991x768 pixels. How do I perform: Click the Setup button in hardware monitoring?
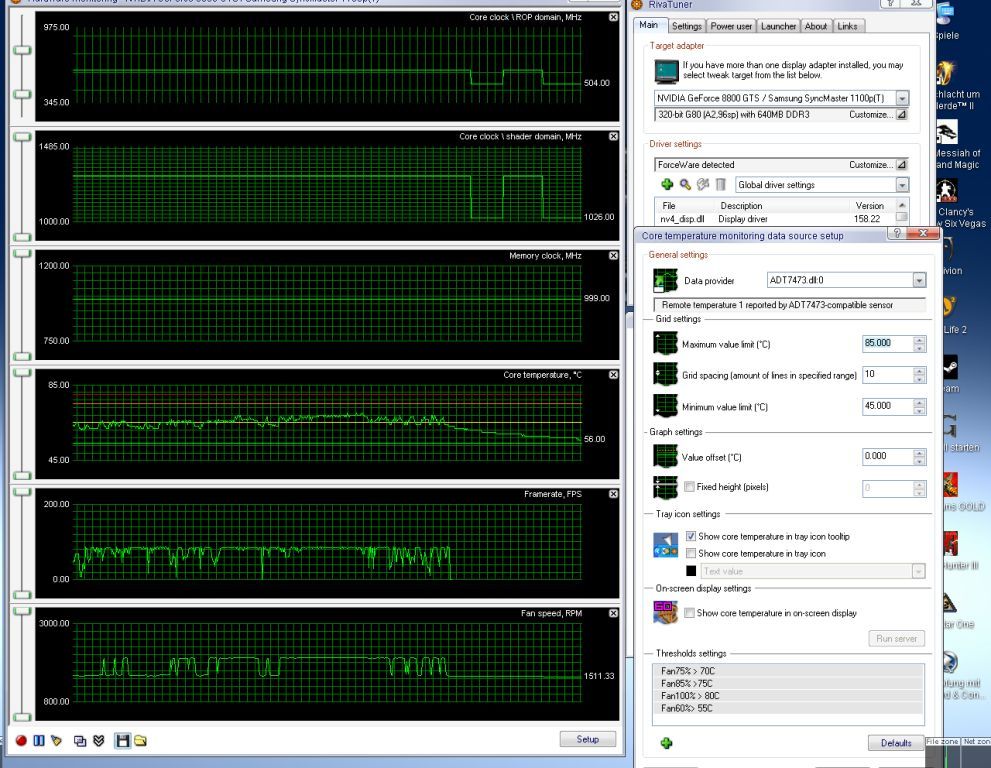pos(587,739)
